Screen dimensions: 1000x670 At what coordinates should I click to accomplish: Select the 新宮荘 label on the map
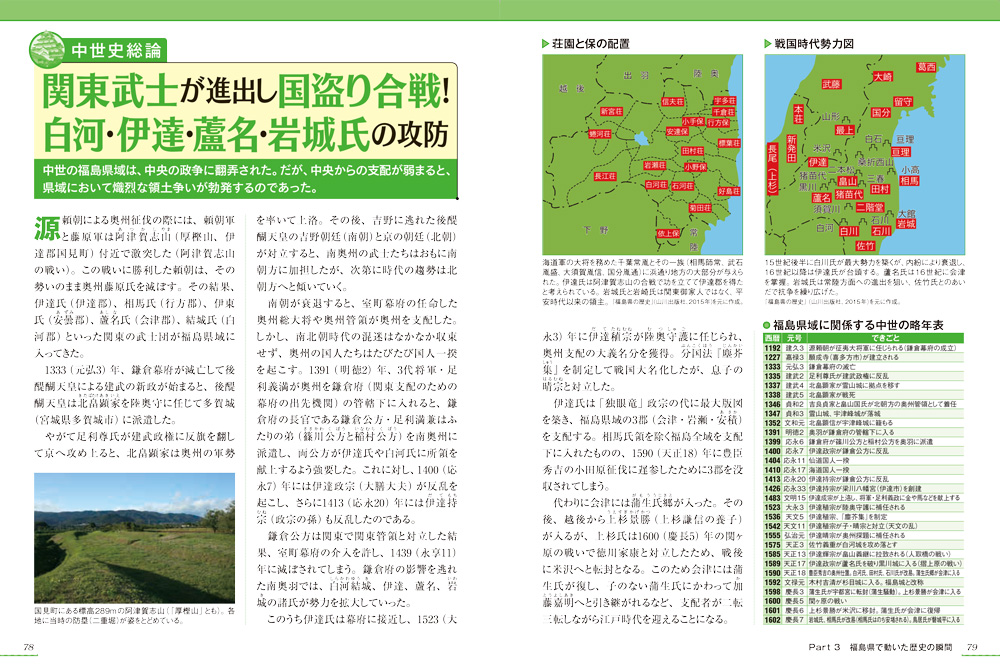point(611,112)
